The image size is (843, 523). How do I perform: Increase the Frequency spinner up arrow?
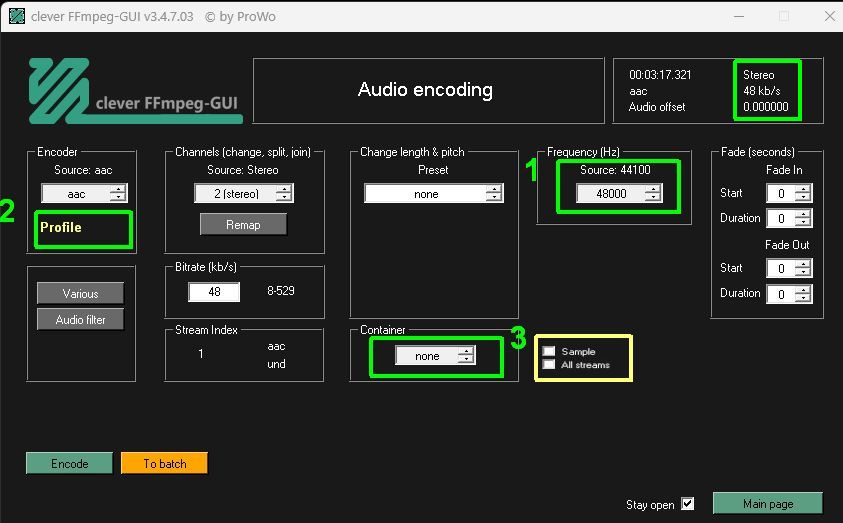[653, 189]
